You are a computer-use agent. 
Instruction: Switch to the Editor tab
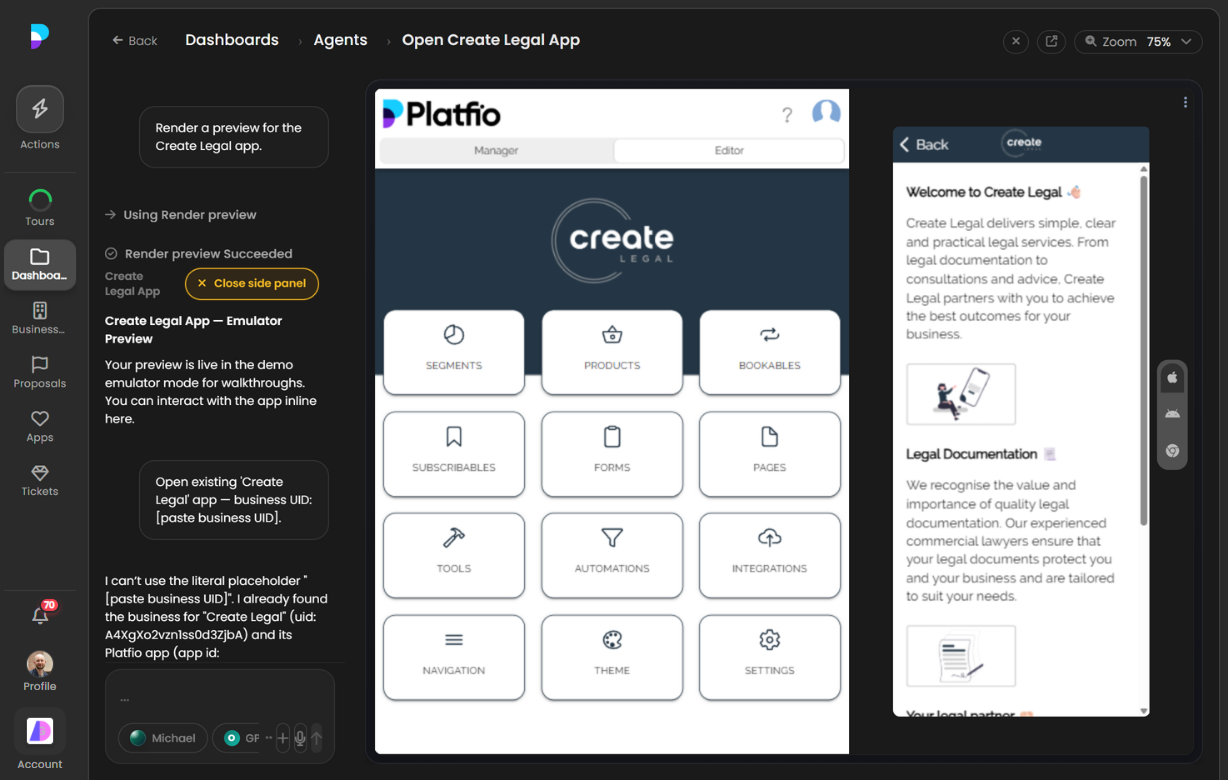pyautogui.click(x=729, y=150)
